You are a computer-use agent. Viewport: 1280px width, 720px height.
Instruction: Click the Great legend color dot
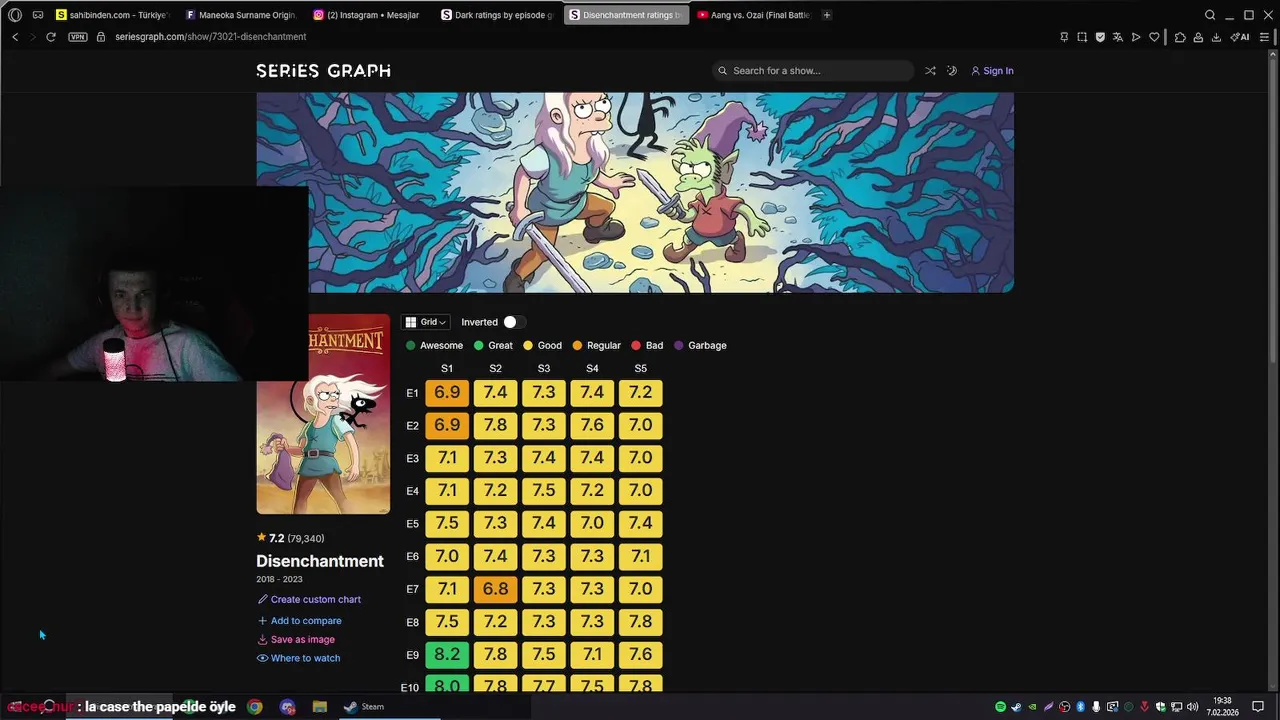479,346
